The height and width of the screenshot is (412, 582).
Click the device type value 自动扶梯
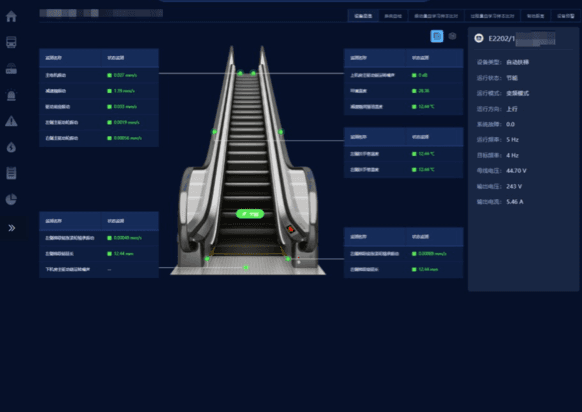(x=517, y=62)
